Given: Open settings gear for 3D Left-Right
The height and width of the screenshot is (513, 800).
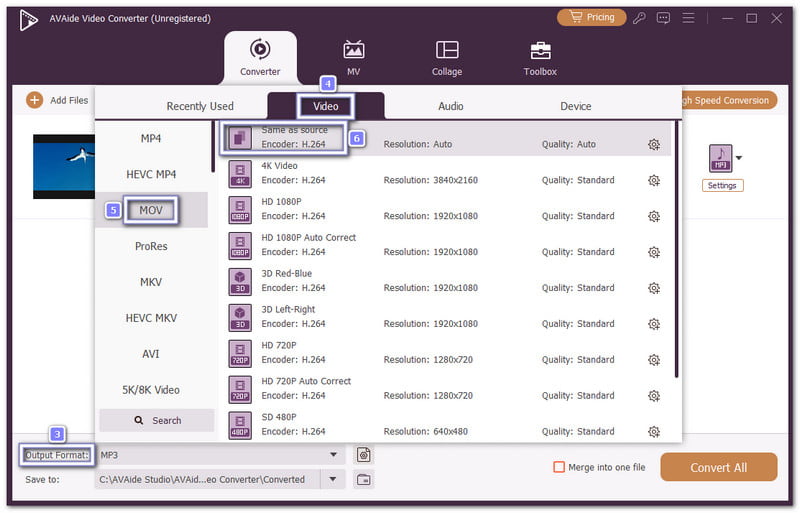Looking at the screenshot, I should click(x=654, y=324).
